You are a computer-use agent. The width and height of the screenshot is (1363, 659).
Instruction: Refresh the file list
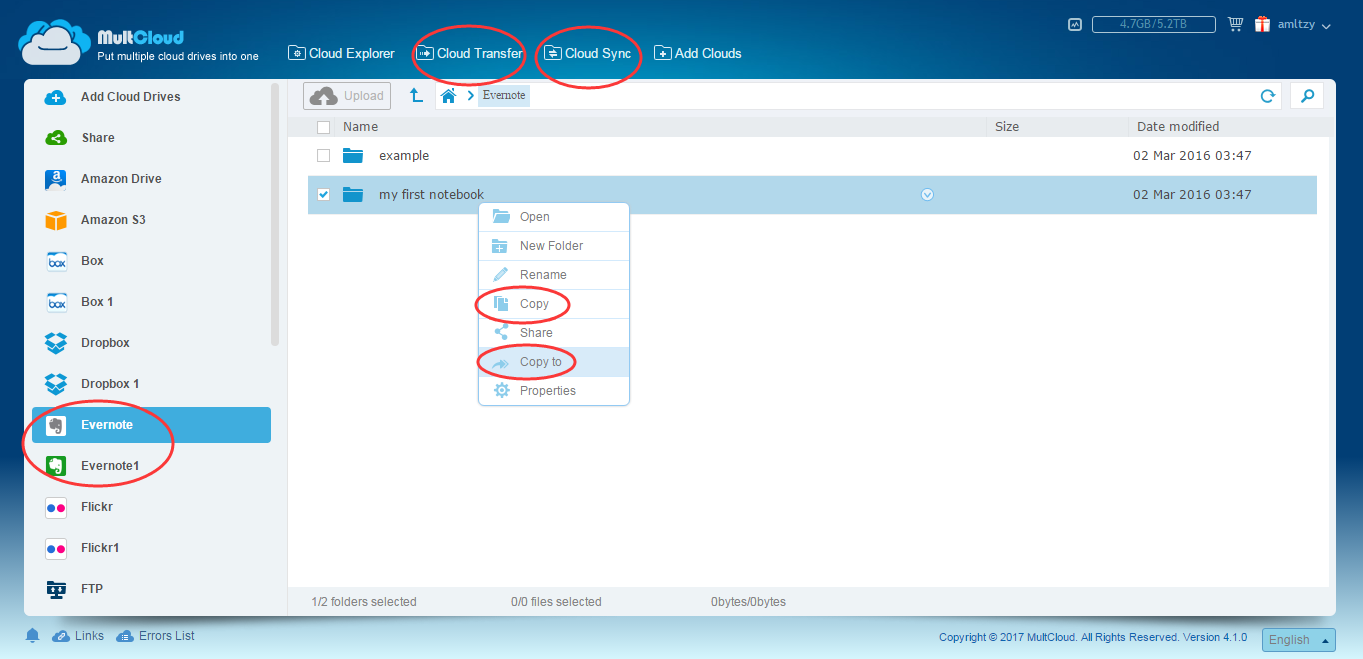coord(1267,96)
